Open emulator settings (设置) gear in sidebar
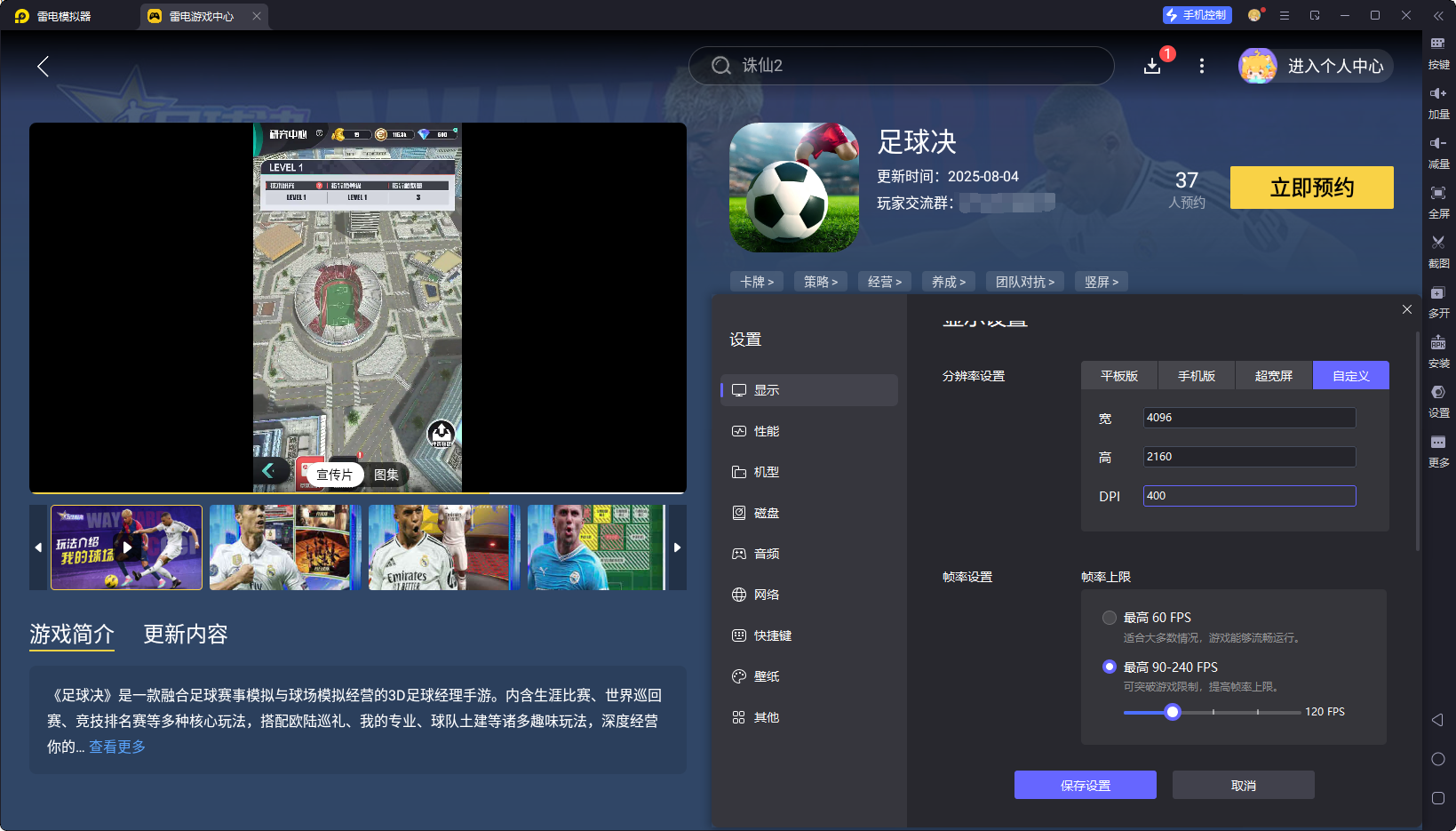The width and height of the screenshot is (1456, 831). (1438, 392)
